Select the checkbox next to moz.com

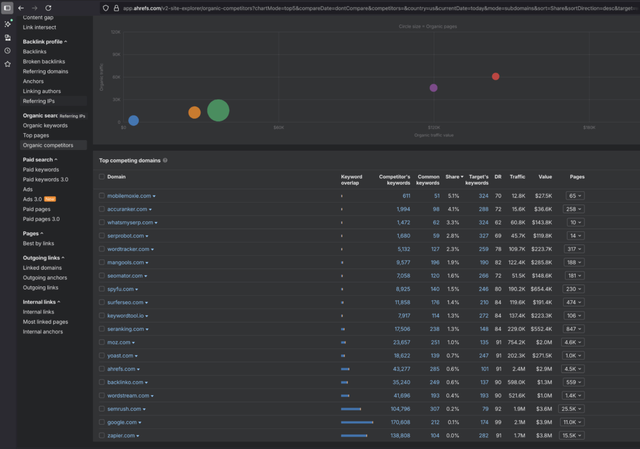click(102, 342)
